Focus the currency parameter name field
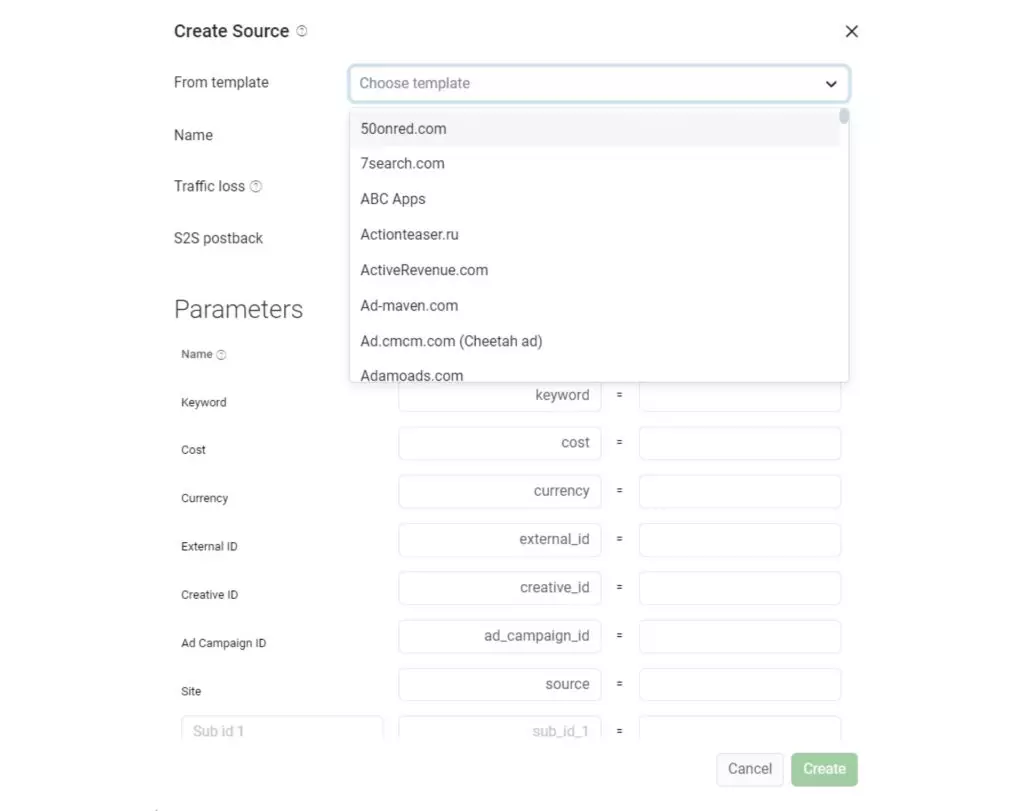The height and width of the screenshot is (811, 1024). [499, 491]
